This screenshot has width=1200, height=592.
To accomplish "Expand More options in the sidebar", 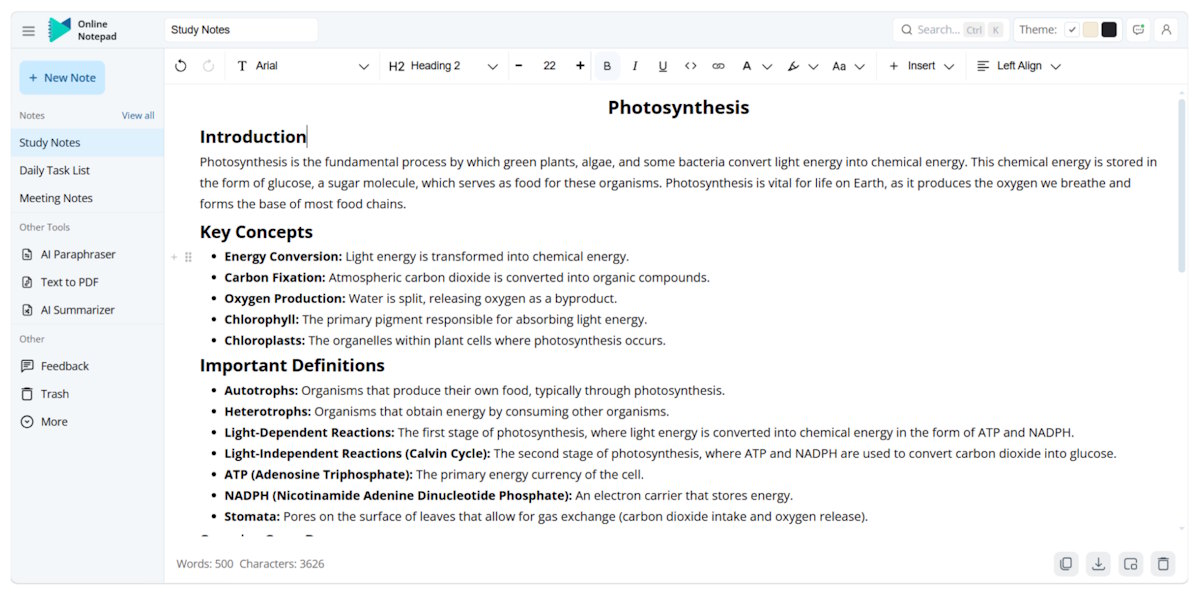I will click(88, 423).
